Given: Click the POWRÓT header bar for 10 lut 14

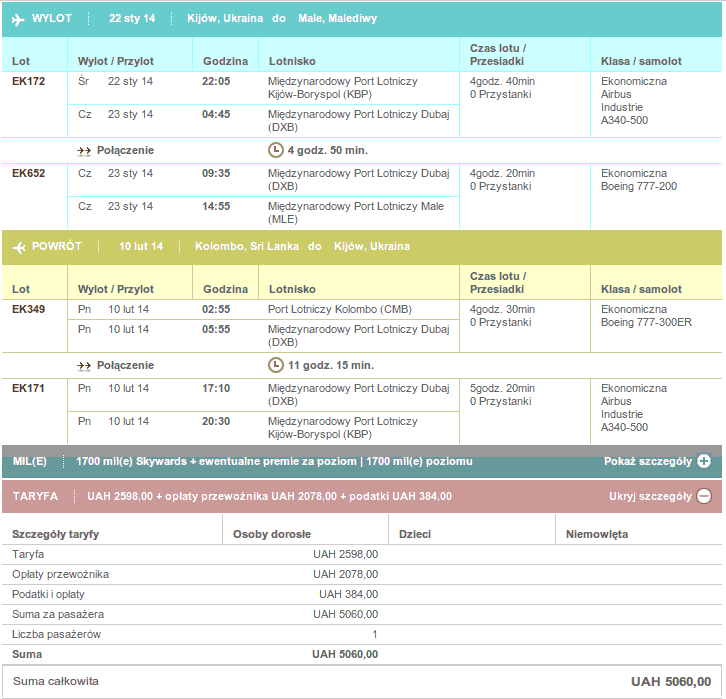Looking at the screenshot, I should (x=362, y=247).
